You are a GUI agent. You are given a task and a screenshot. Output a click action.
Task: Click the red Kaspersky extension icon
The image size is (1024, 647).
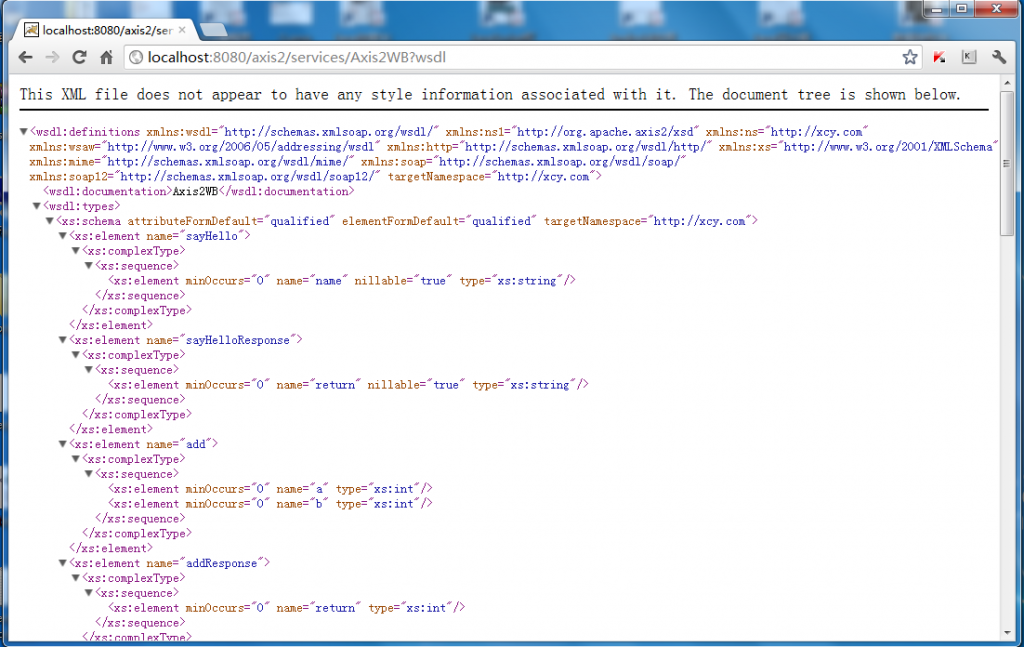point(939,57)
